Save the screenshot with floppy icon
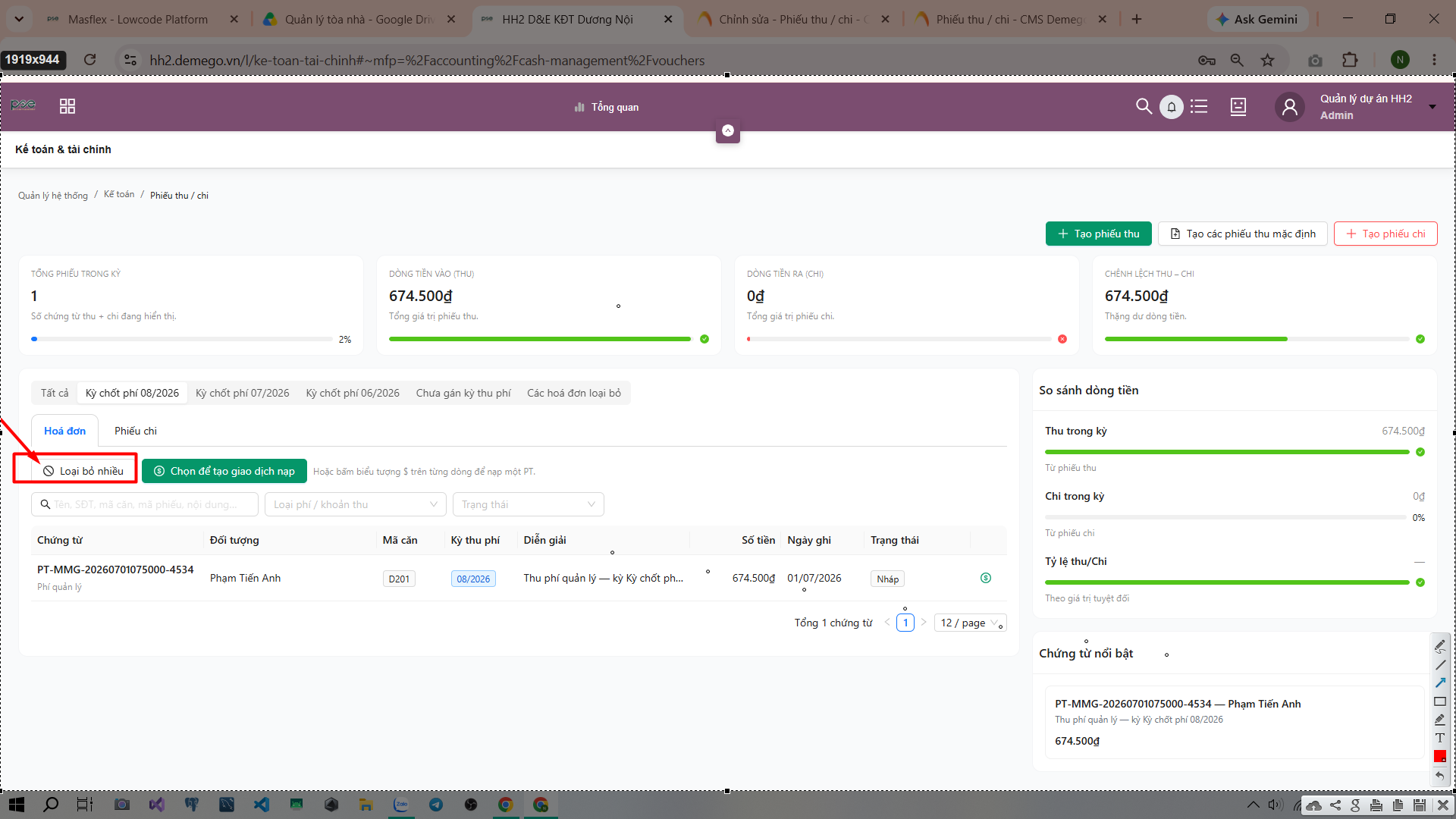Viewport: 1456px width, 819px height. (1420, 805)
